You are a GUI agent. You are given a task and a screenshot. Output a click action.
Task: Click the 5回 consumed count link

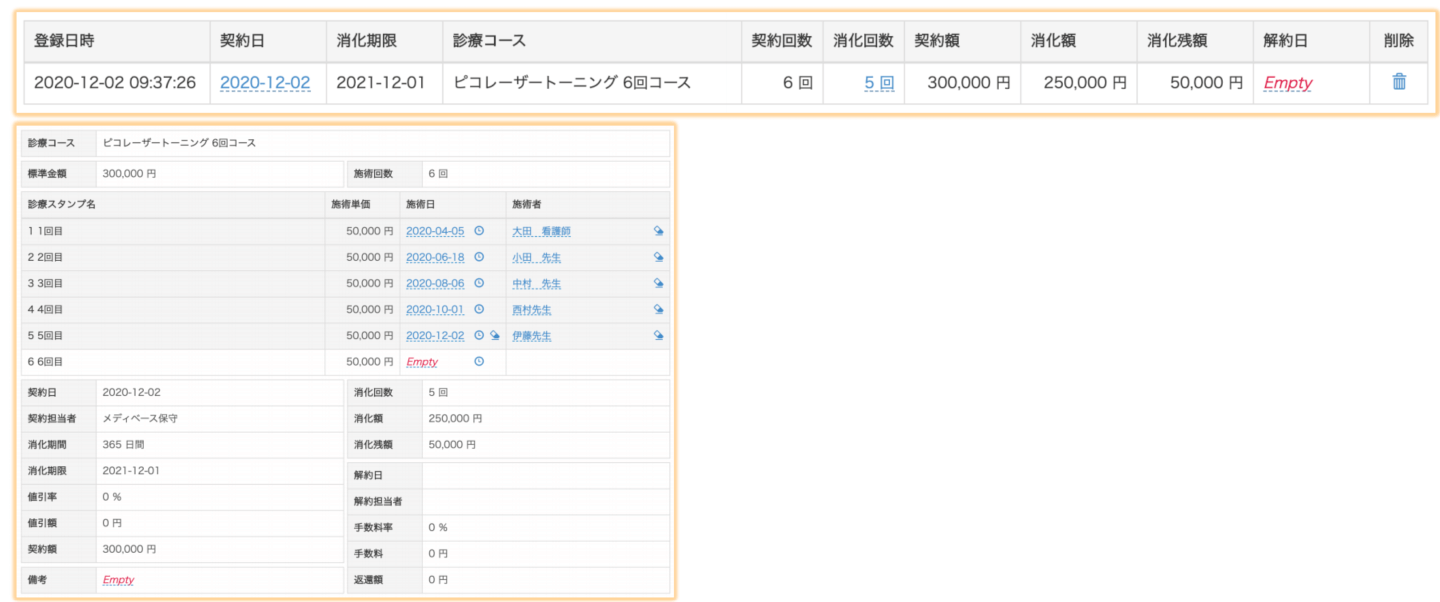pyautogui.click(x=878, y=83)
